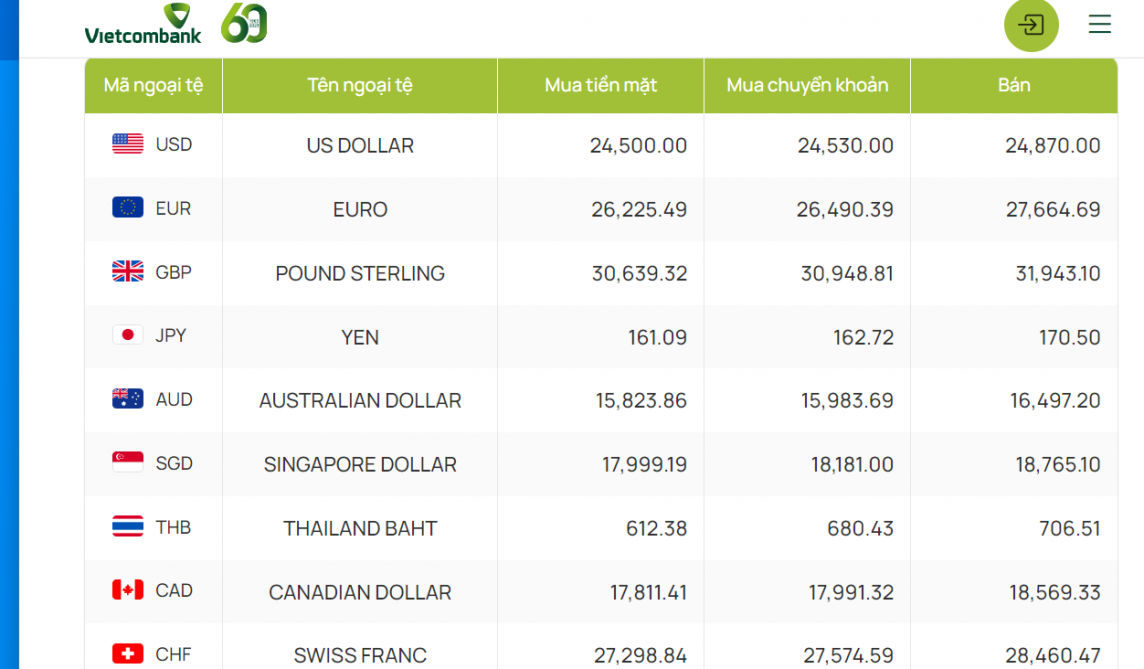This screenshot has height=669, width=1144.
Task: Click the Japan flag icon
Action: click(x=128, y=335)
